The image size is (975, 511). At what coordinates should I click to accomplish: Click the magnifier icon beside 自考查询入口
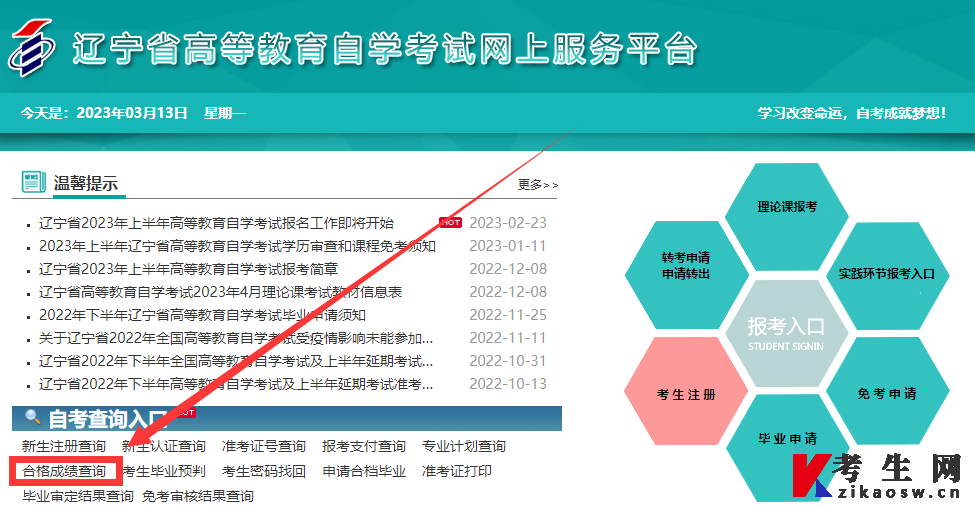32,417
